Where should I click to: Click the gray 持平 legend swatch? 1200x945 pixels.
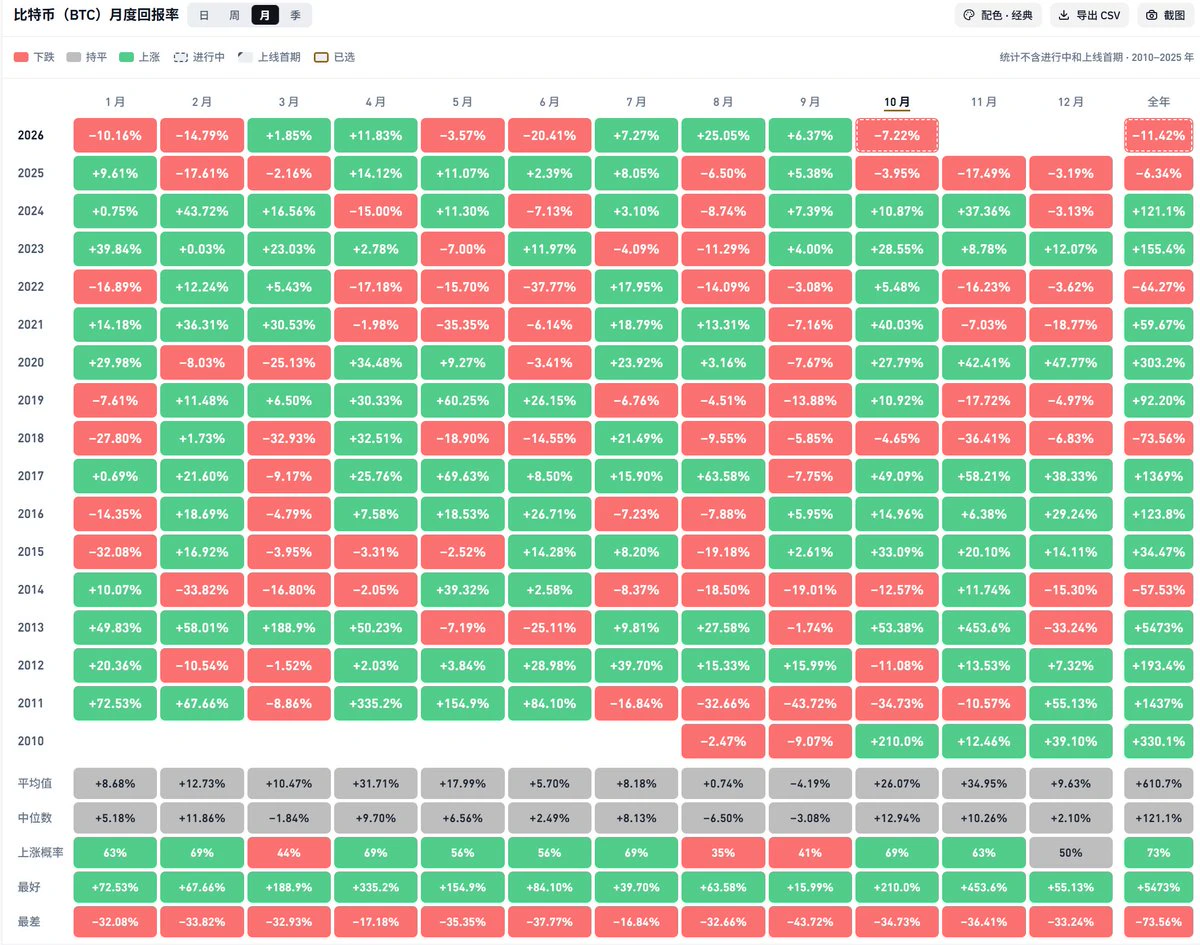click(x=73, y=57)
